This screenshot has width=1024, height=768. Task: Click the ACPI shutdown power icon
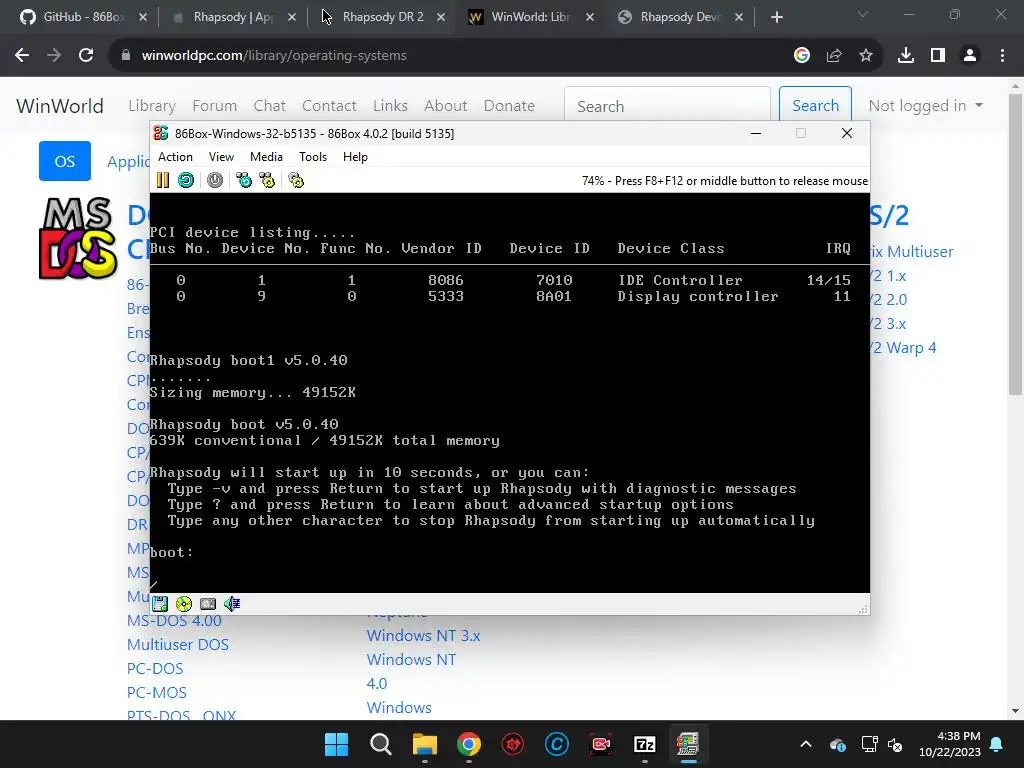click(x=215, y=180)
